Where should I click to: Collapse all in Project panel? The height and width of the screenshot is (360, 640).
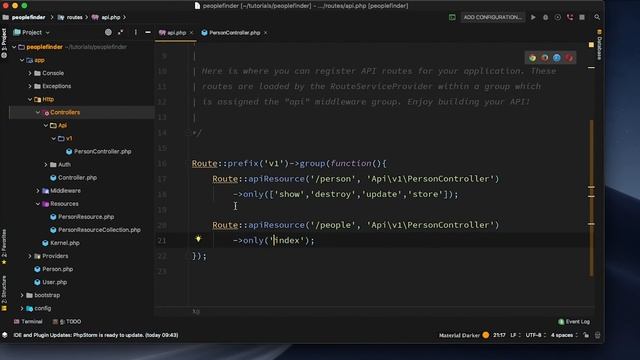click(121, 32)
